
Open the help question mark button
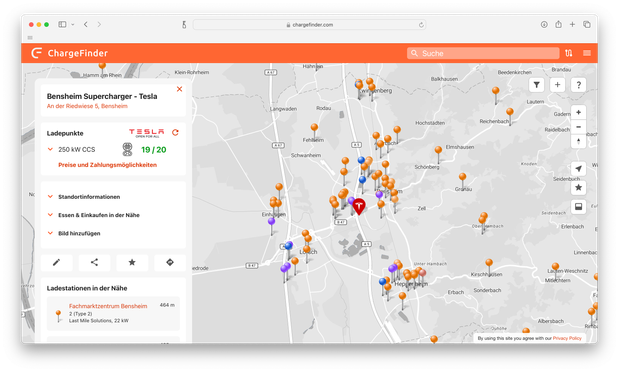pyautogui.click(x=578, y=85)
